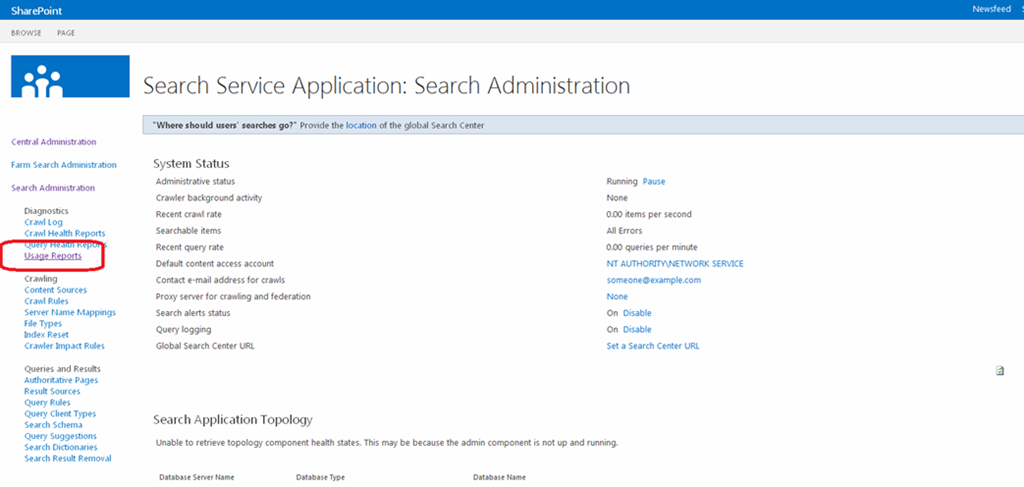Click the System Status heading
The image size is (1024, 487).
coord(191,163)
